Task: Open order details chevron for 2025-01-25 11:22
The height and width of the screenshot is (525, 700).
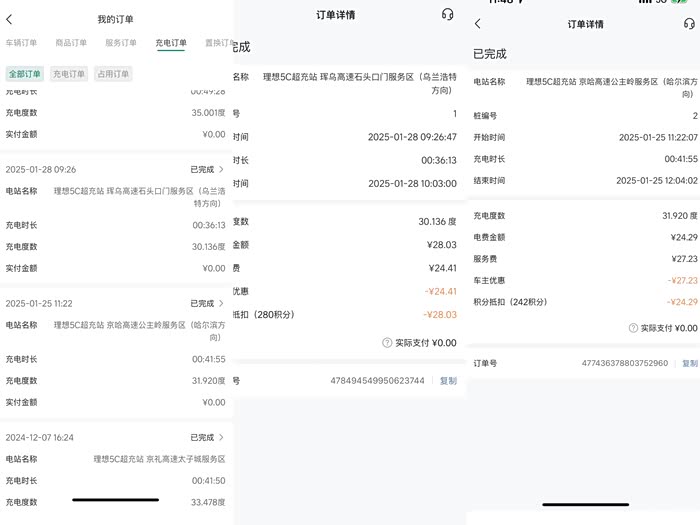Action: click(221, 304)
